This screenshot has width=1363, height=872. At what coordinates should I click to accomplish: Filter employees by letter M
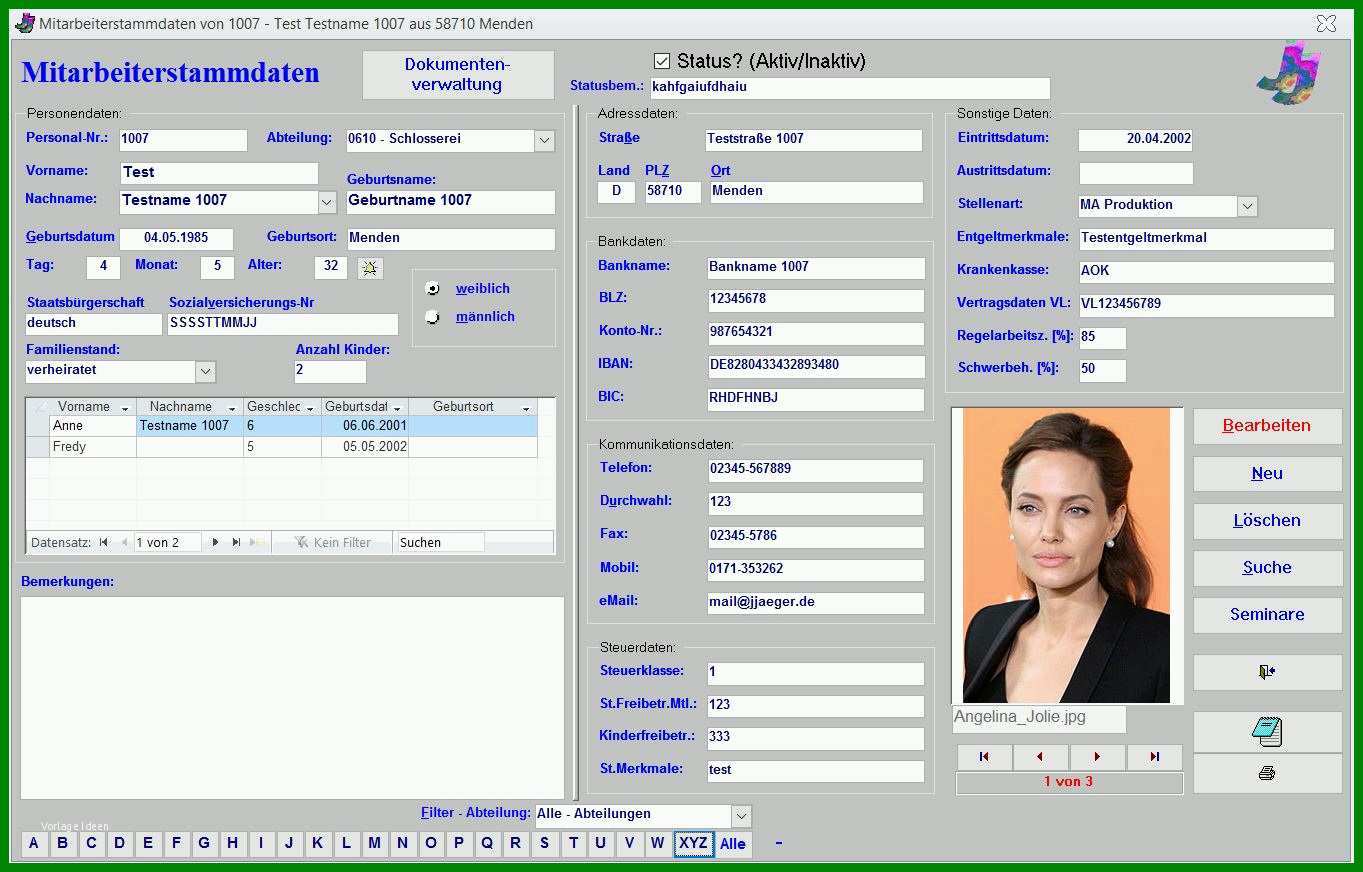pos(374,843)
